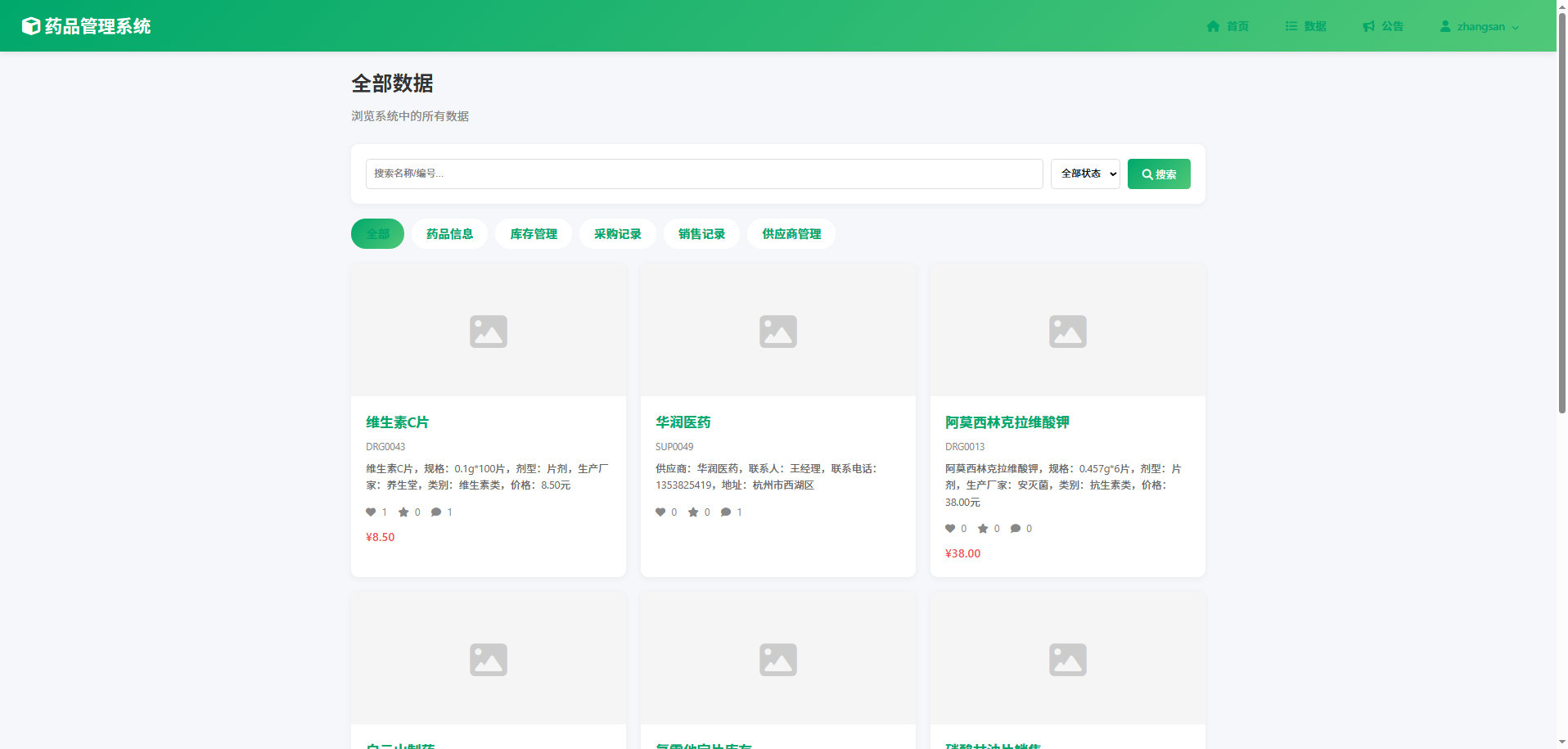Open the 维生素C片 title link

397,422
